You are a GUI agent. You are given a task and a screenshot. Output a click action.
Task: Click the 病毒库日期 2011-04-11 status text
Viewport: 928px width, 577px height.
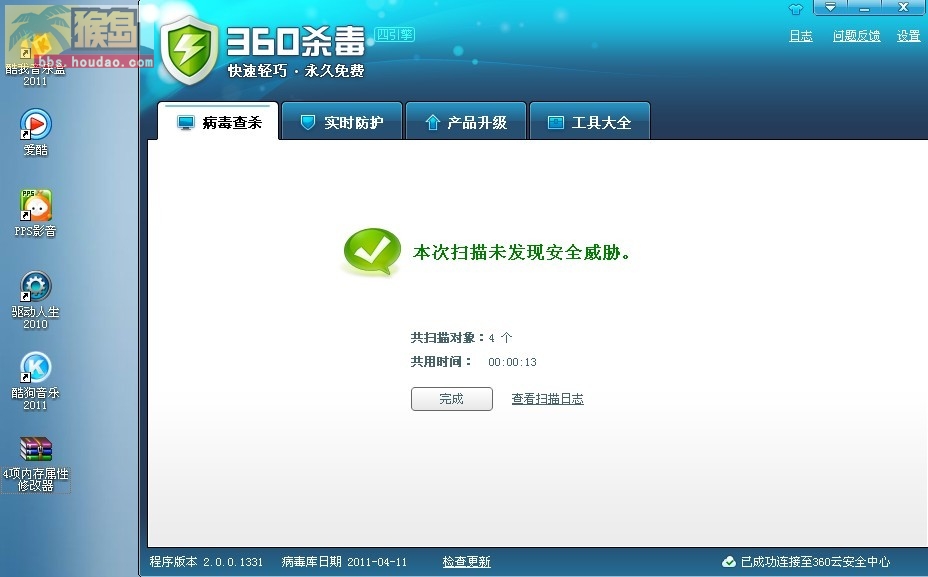click(344, 562)
